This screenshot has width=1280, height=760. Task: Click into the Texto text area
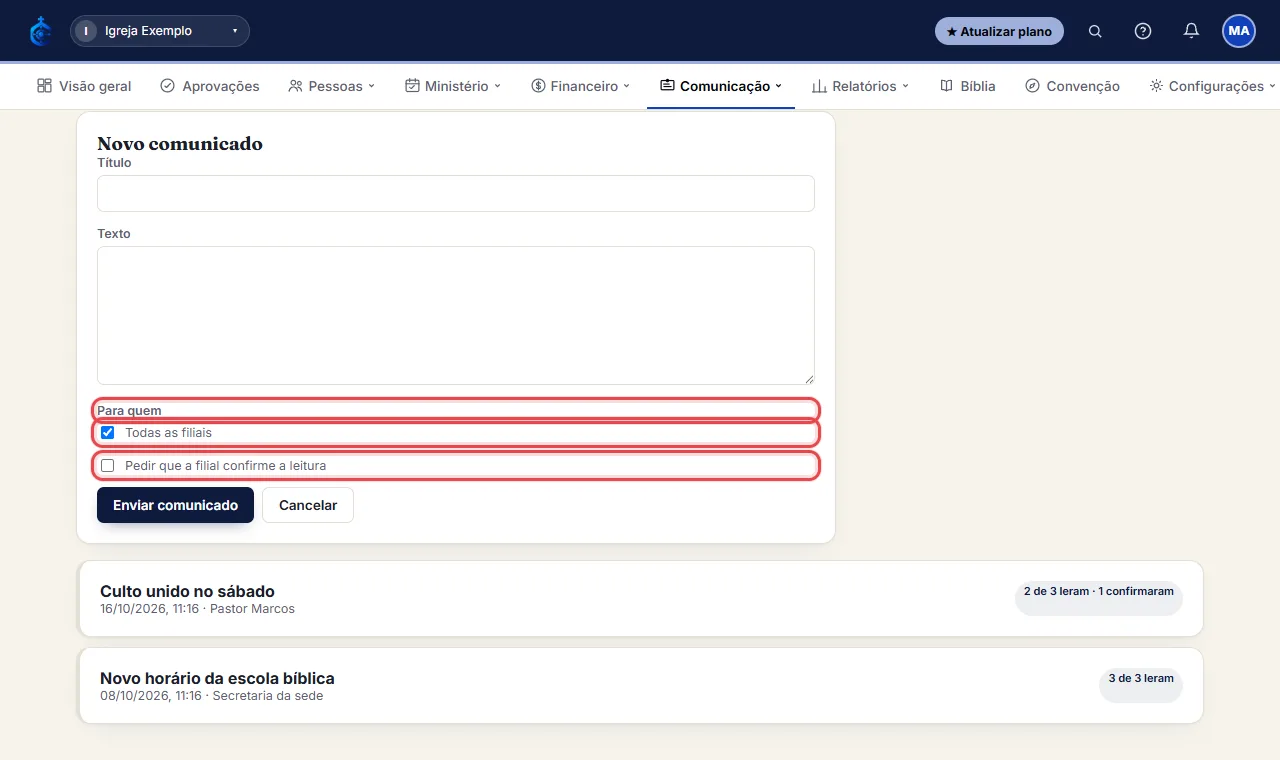coord(456,315)
